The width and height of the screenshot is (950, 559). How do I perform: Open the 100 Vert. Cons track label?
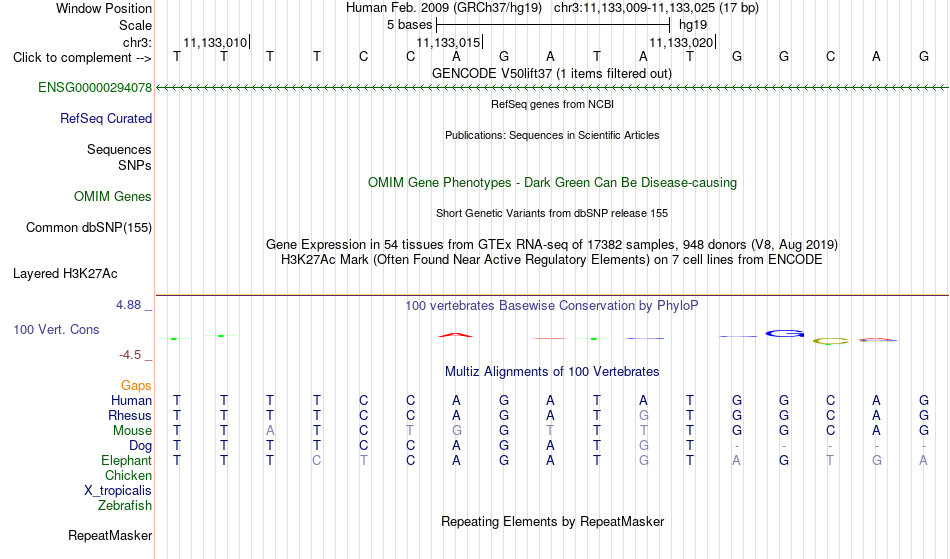tap(56, 329)
